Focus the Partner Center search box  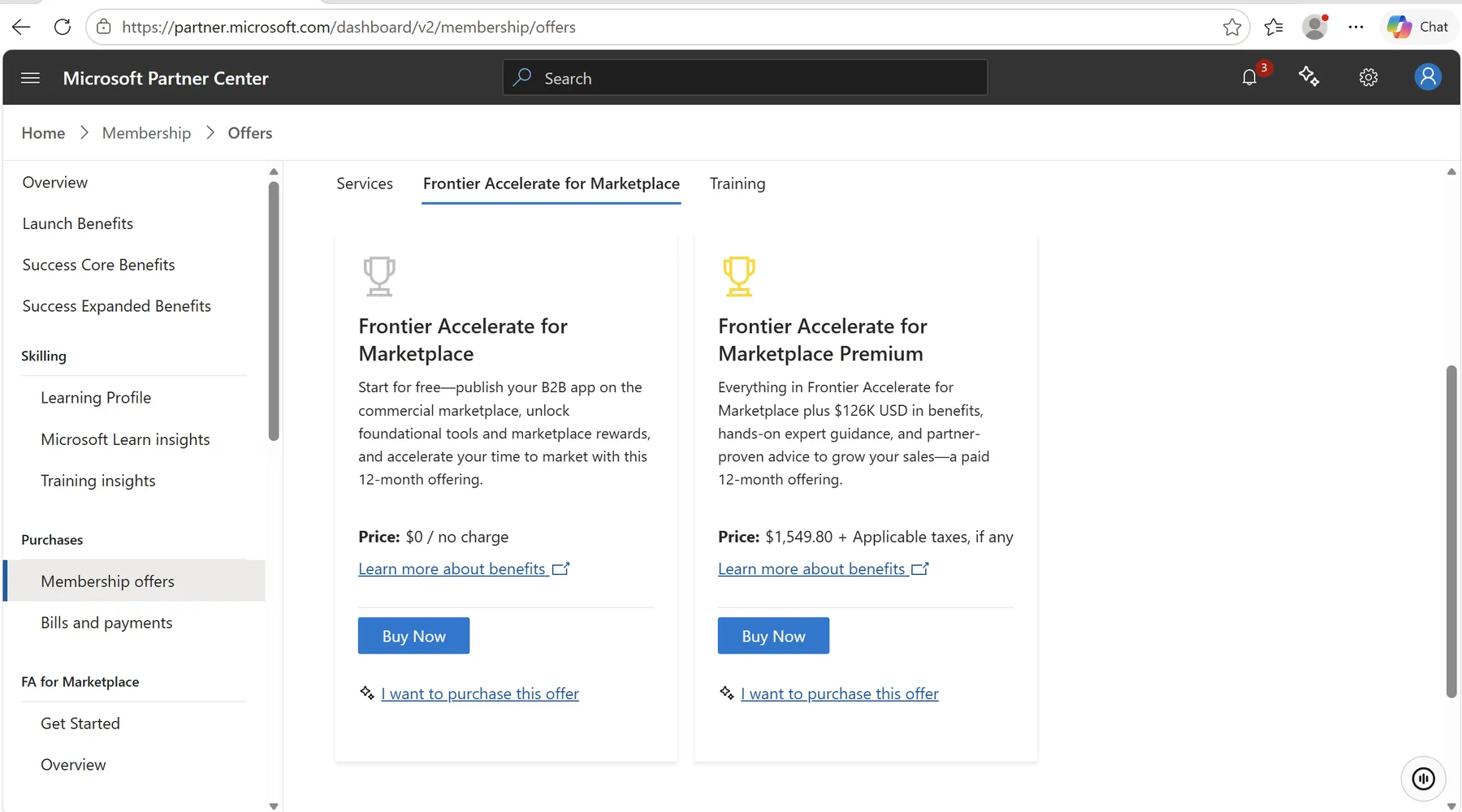pyautogui.click(x=745, y=78)
